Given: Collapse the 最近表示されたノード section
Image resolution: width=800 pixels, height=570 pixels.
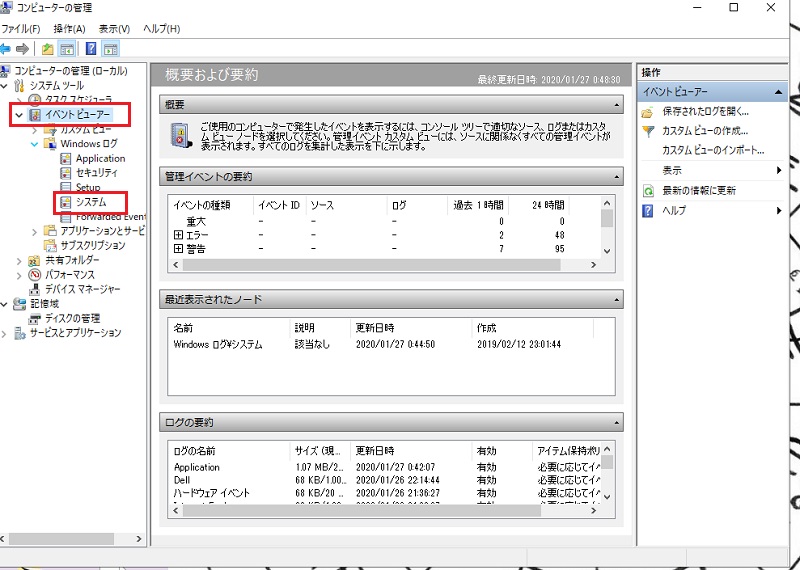Looking at the screenshot, I should pos(616,300).
